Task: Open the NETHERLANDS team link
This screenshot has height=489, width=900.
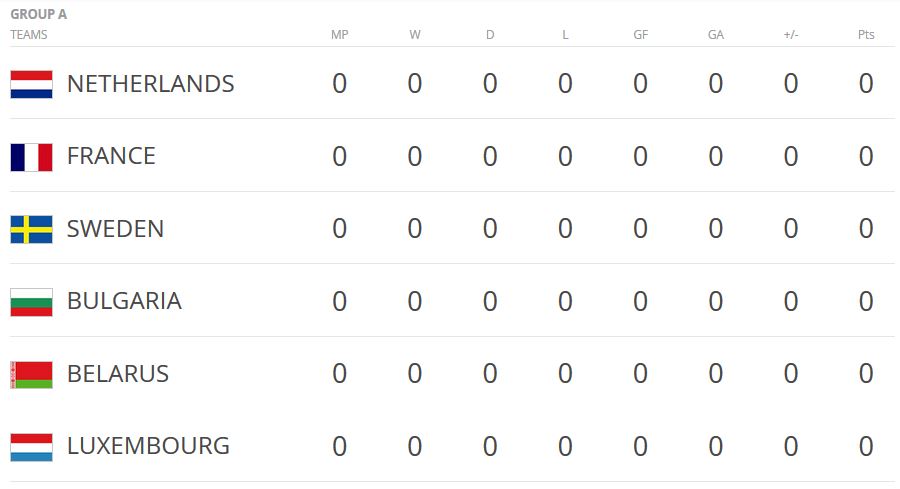Action: 150,84
